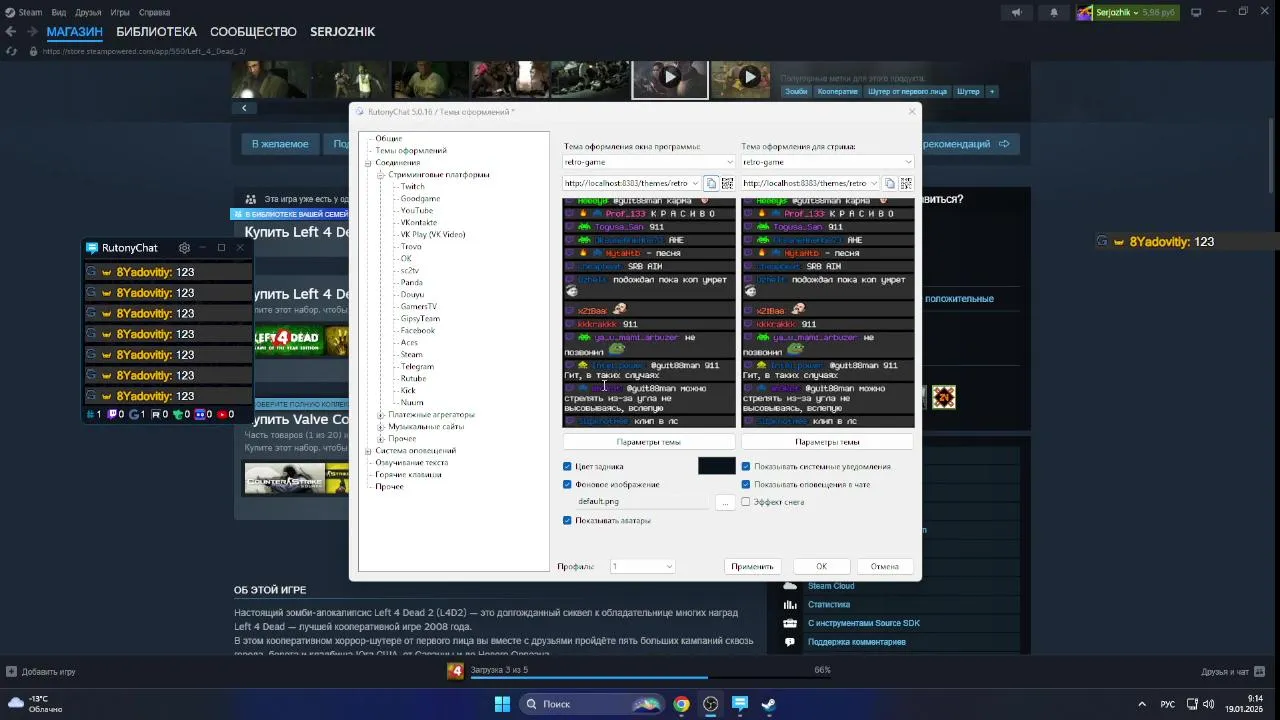Viewport: 1280px width, 720px height.
Task: Show QR code for stream theme
Action: (x=906, y=183)
